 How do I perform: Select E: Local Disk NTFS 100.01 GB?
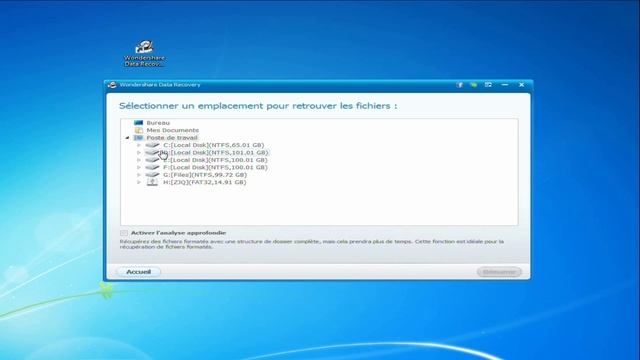pos(215,160)
